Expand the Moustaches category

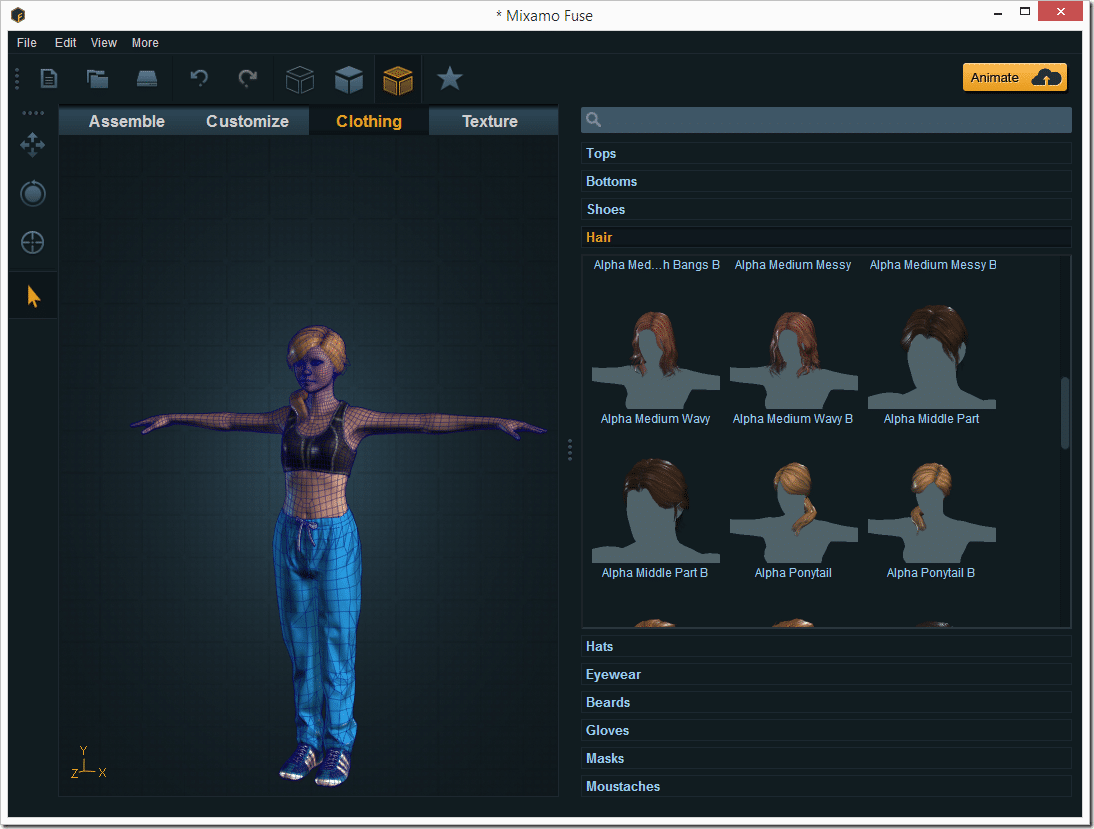click(x=826, y=786)
